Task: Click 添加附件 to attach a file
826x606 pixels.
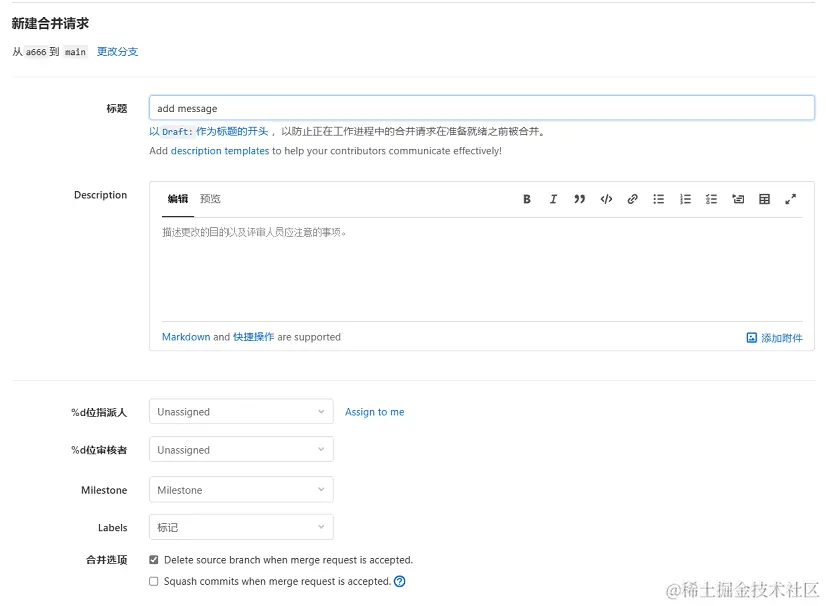Action: (x=782, y=338)
